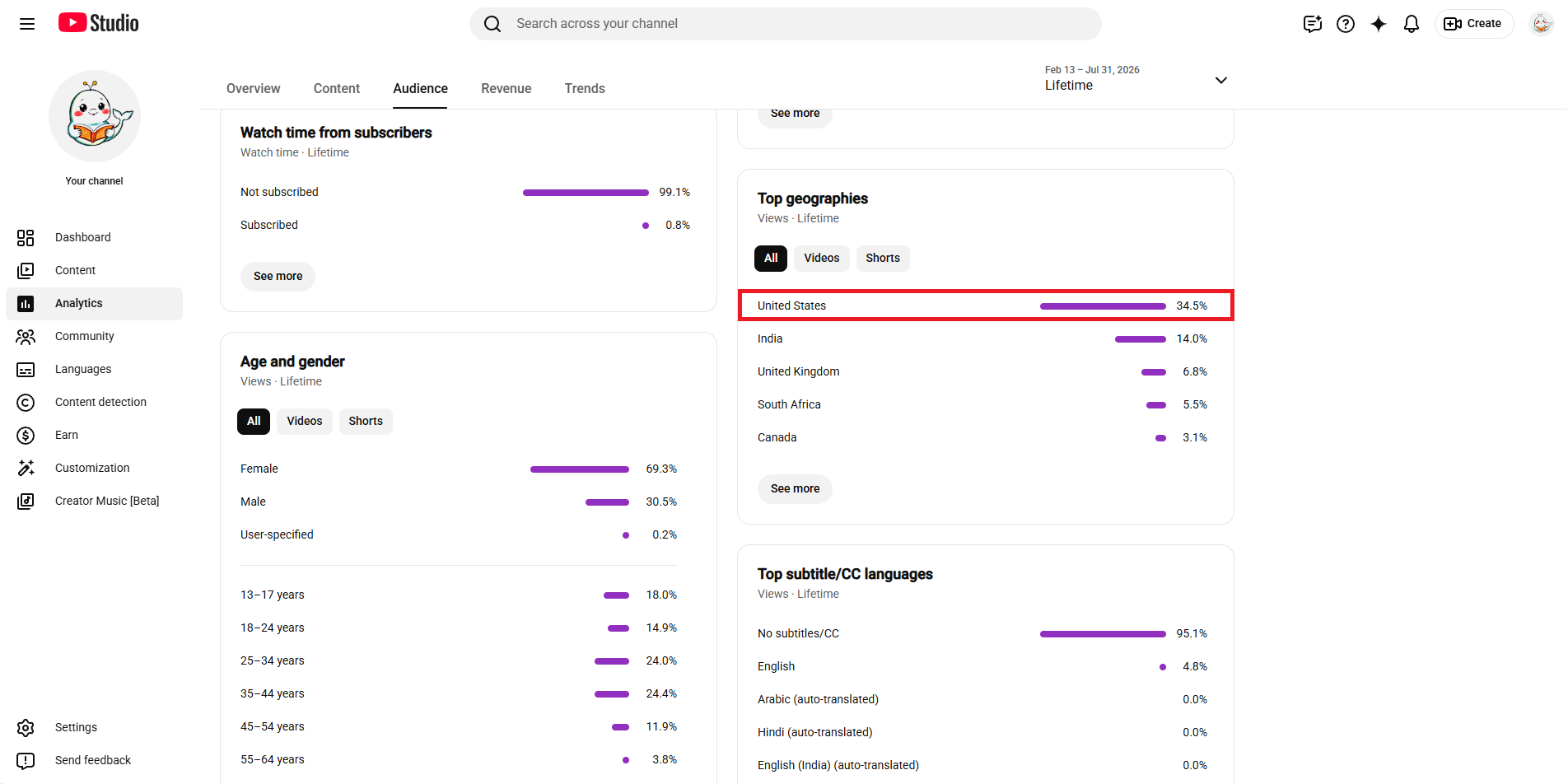Image resolution: width=1568 pixels, height=784 pixels.
Task: Click the YouTube Studio logo
Action: pos(99,23)
